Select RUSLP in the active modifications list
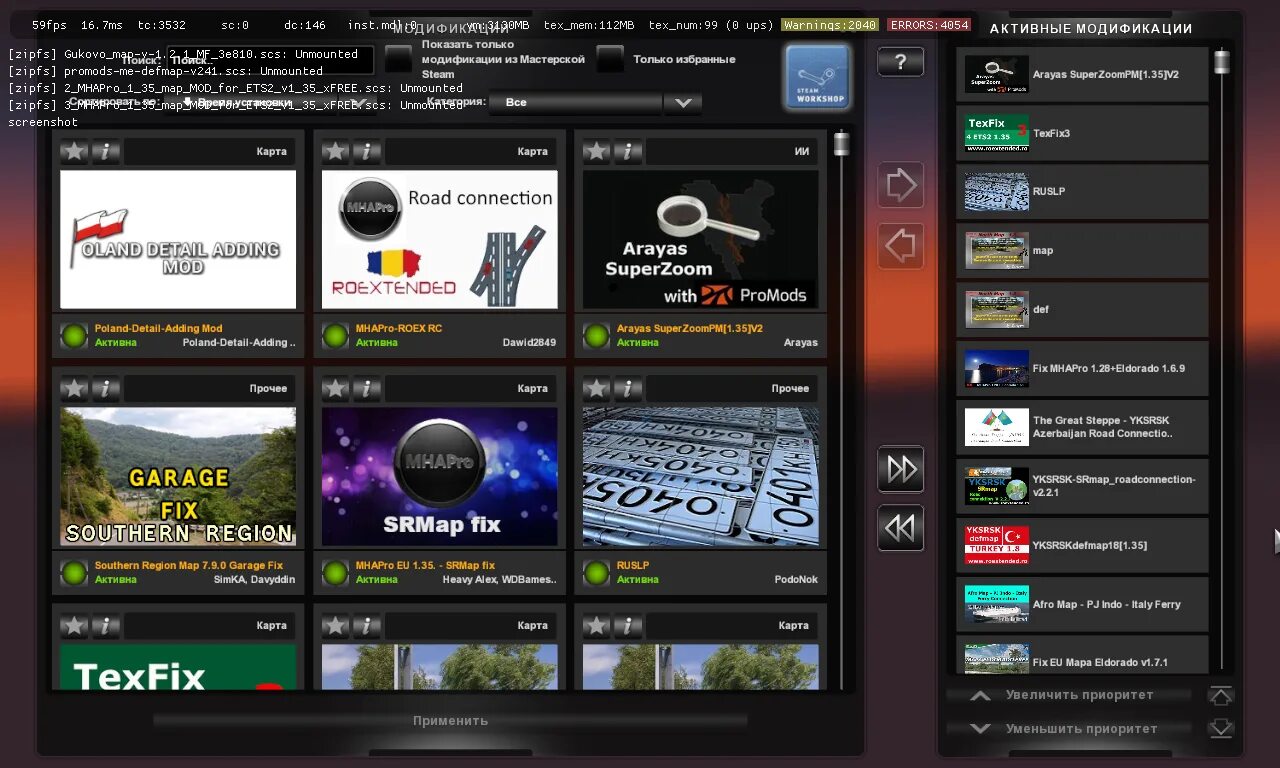The width and height of the screenshot is (1280, 768). pyautogui.click(x=1082, y=192)
